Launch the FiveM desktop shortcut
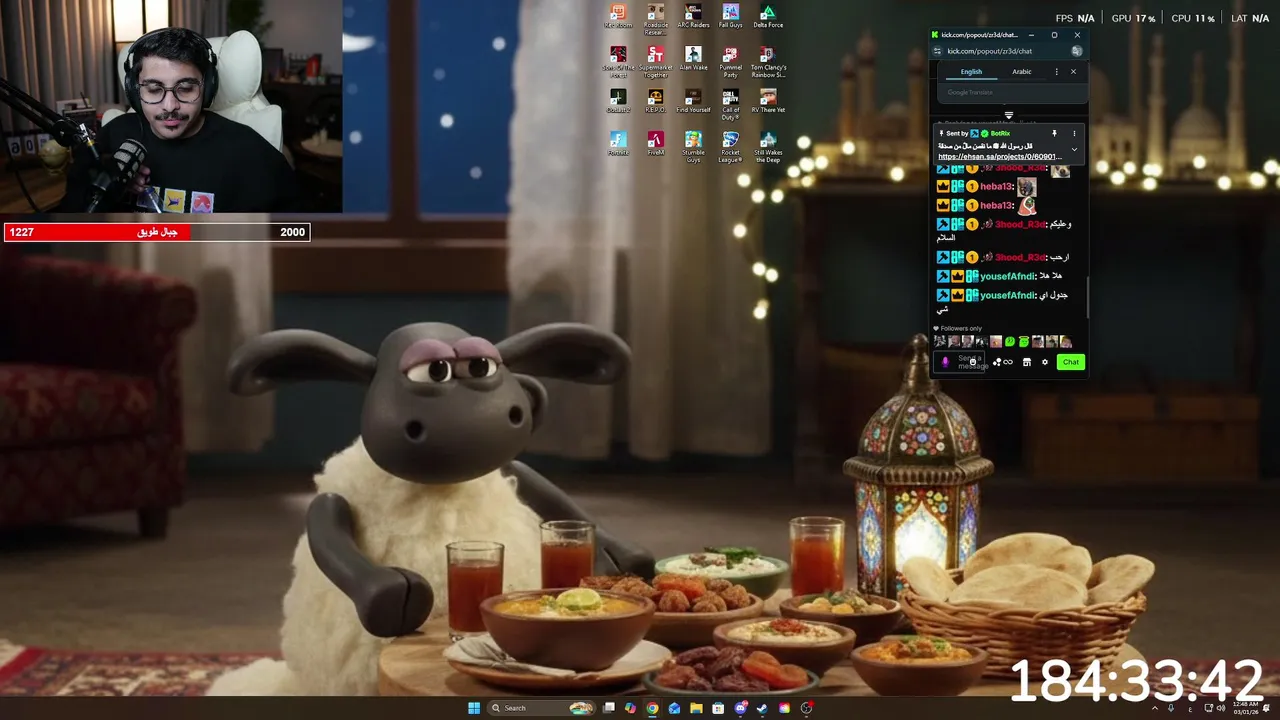1280x720 pixels. (655, 143)
